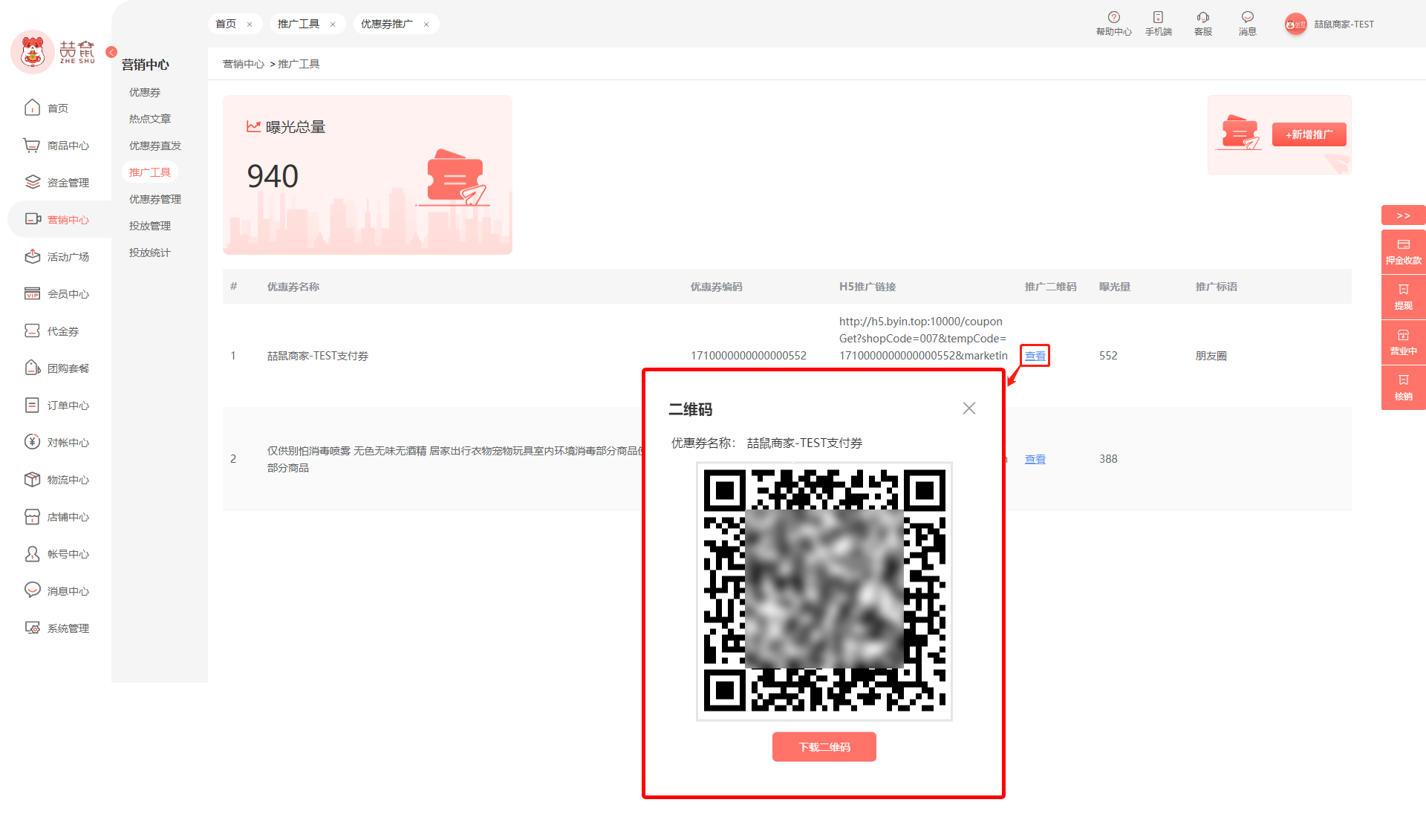The width and height of the screenshot is (1426, 840).
Task: Open 店铺中心 shop icon
Action: 32,516
